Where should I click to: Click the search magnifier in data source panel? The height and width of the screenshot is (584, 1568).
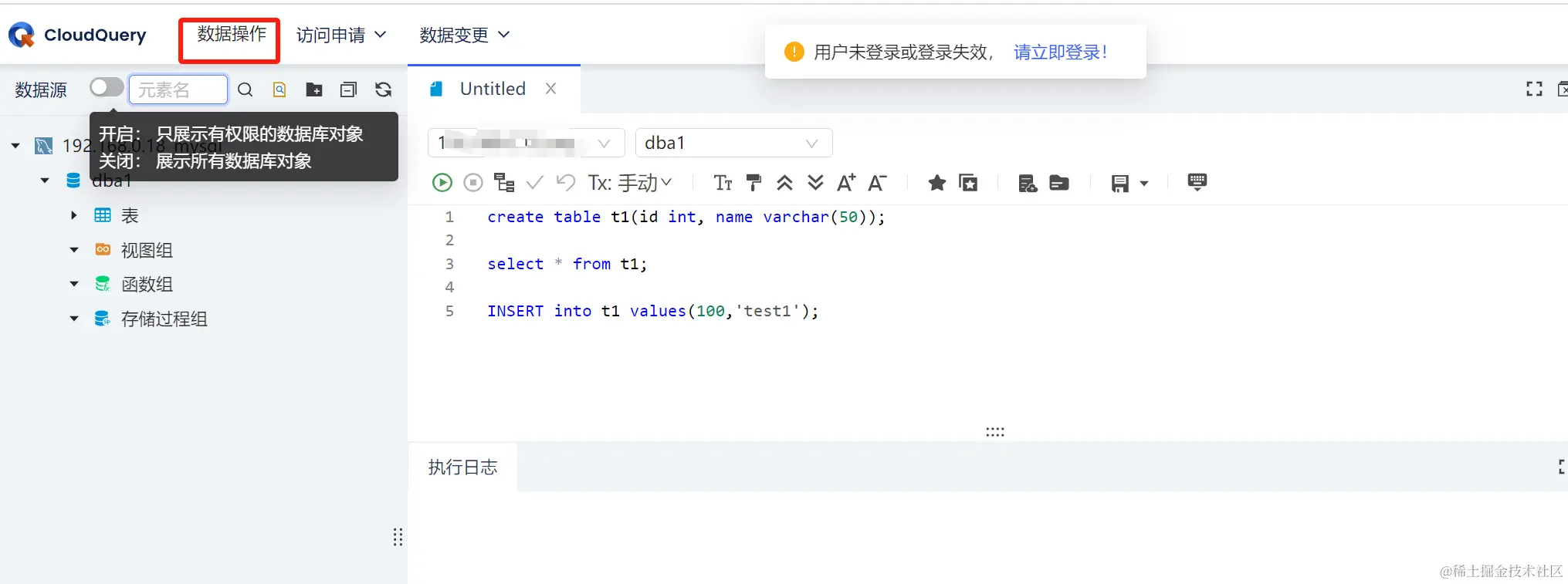245,89
